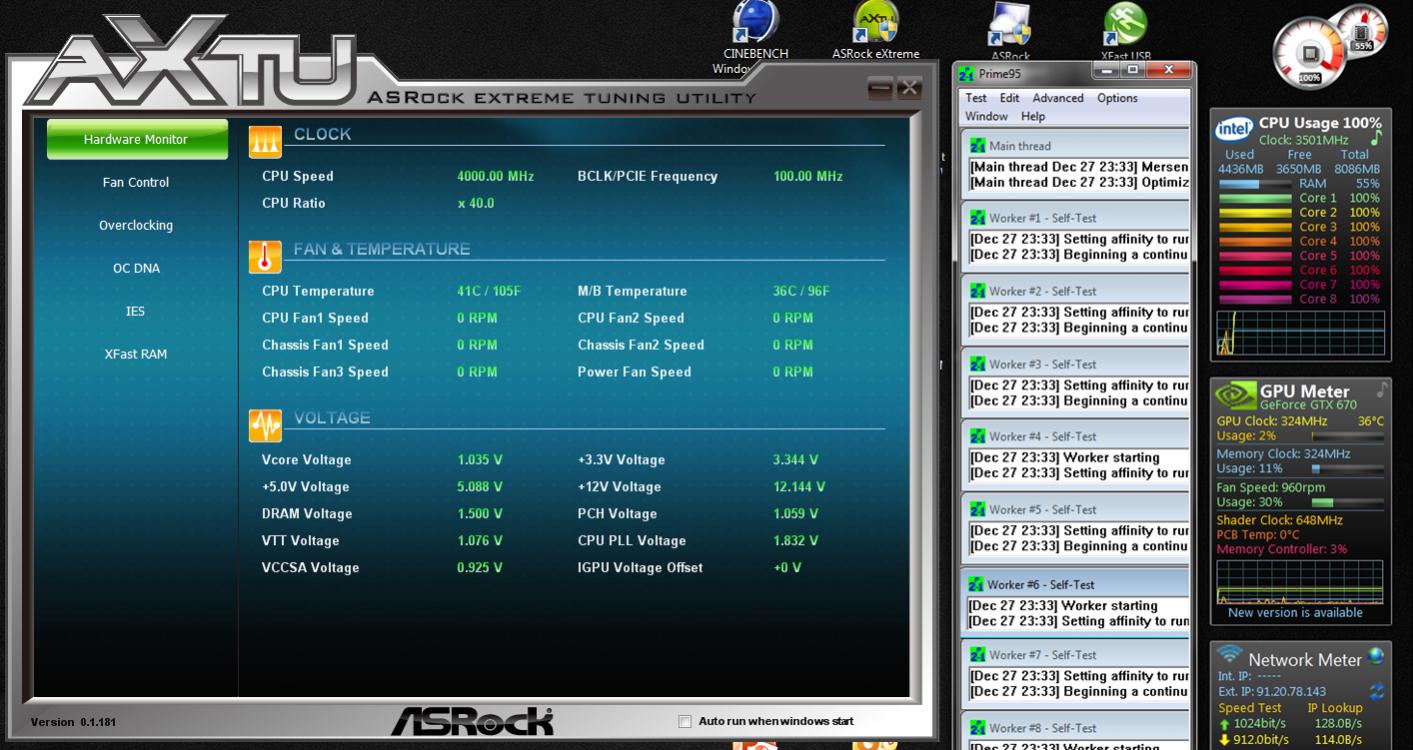This screenshot has width=1413, height=750.
Task: Click IP Lookup in Network Meter
Action: (1335, 708)
